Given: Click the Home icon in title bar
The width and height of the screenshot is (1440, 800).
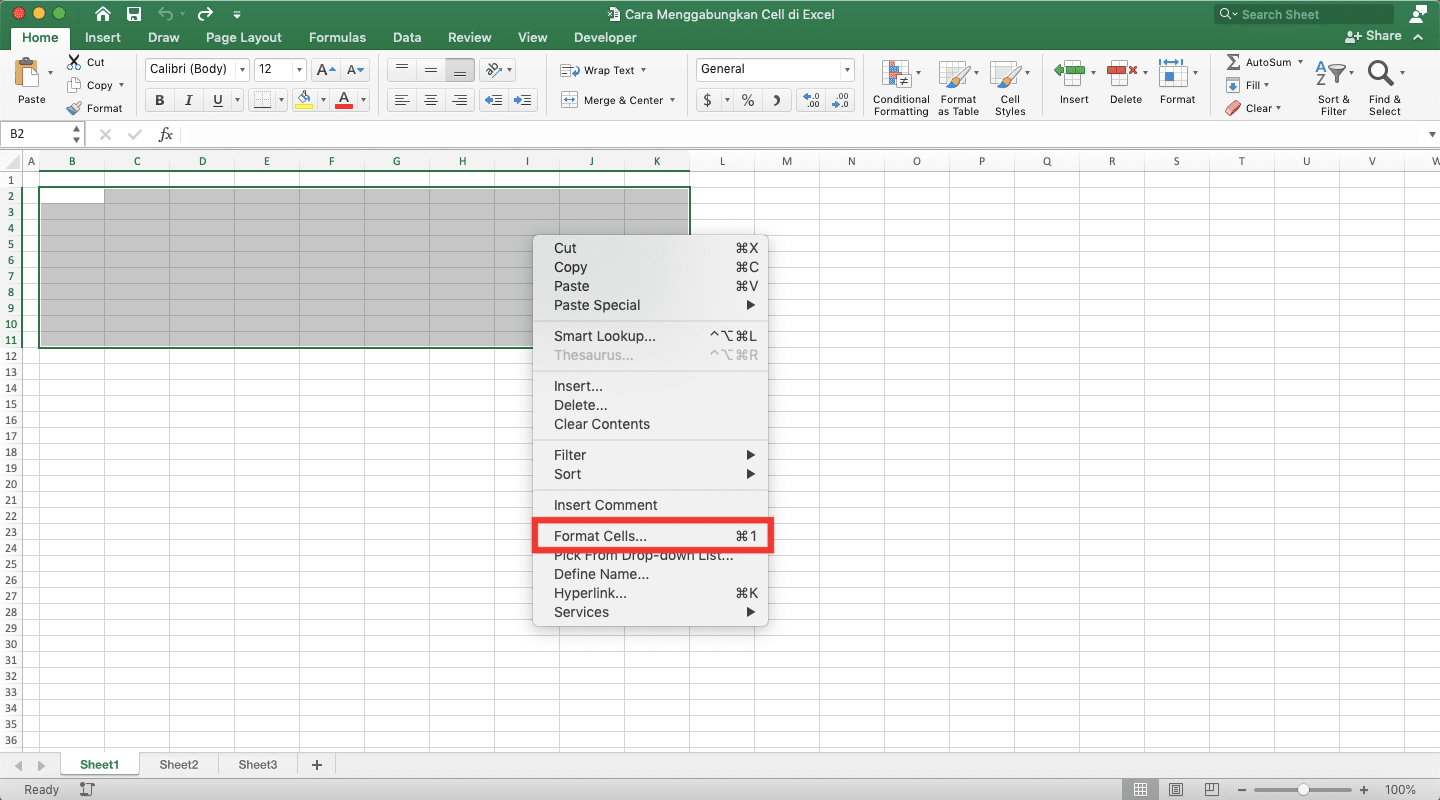Looking at the screenshot, I should [x=102, y=14].
